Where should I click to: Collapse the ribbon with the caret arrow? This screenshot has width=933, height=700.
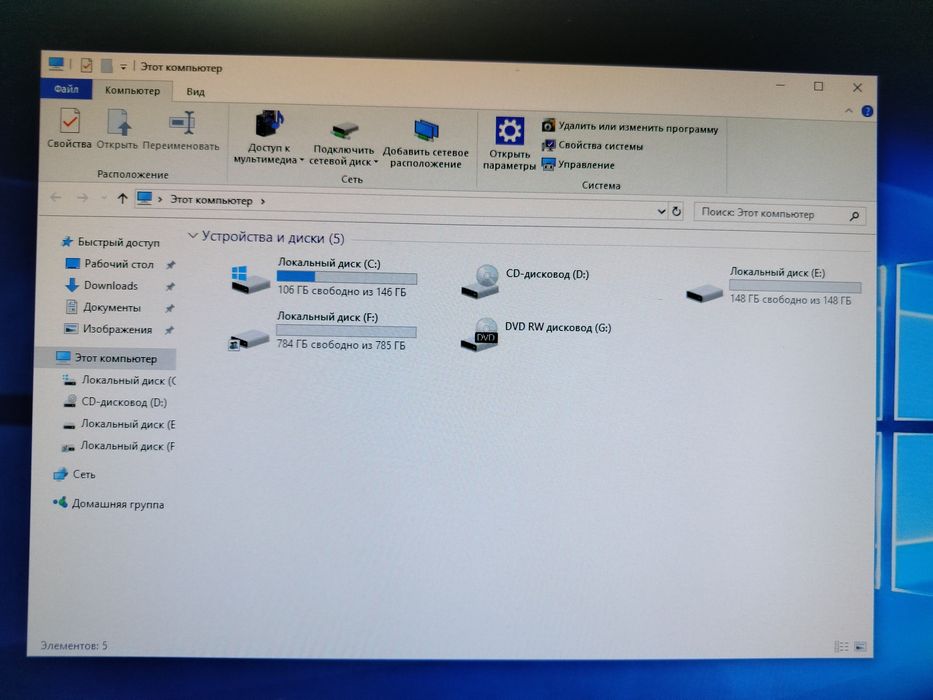[849, 111]
